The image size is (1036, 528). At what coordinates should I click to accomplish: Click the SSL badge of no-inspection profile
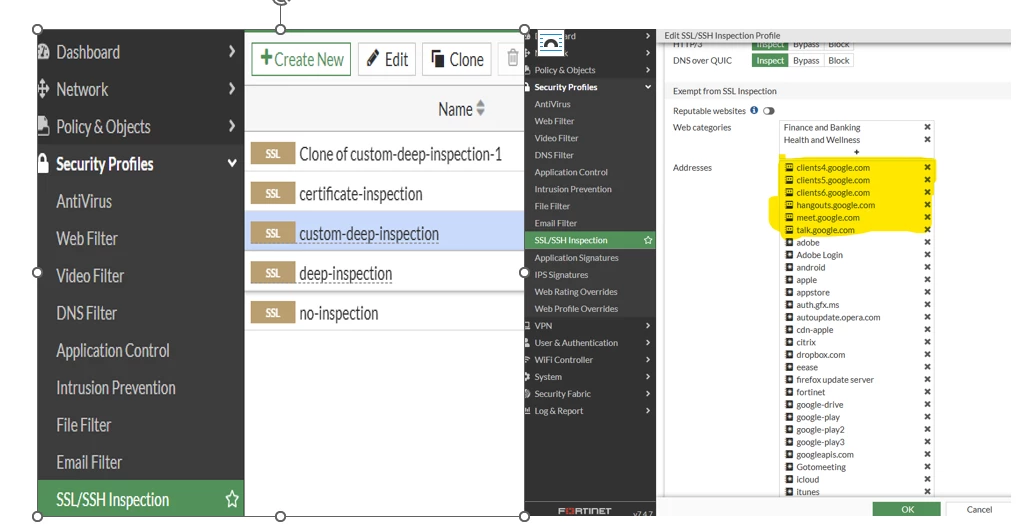[273, 313]
